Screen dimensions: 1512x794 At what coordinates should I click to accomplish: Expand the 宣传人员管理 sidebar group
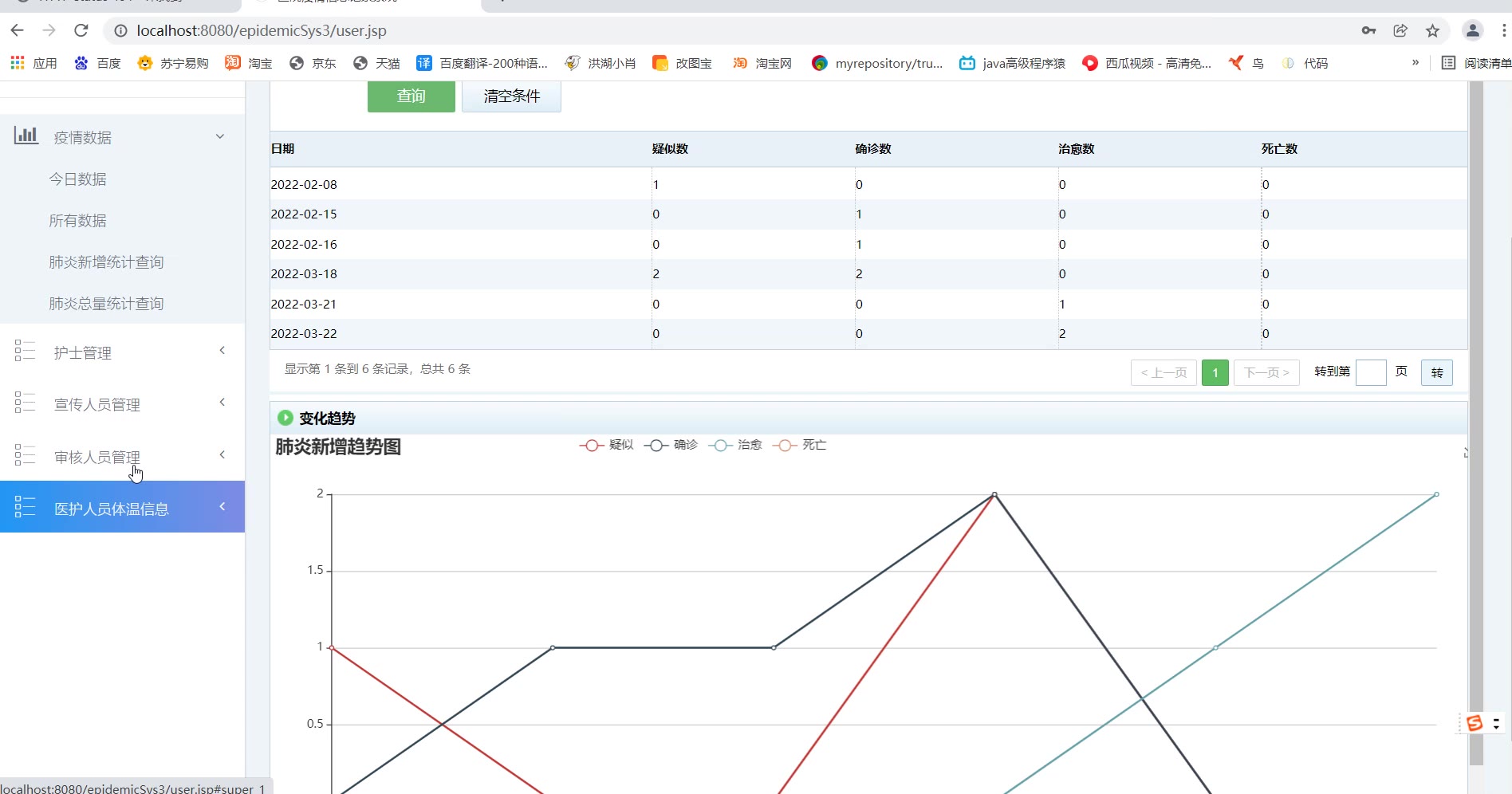[121, 404]
